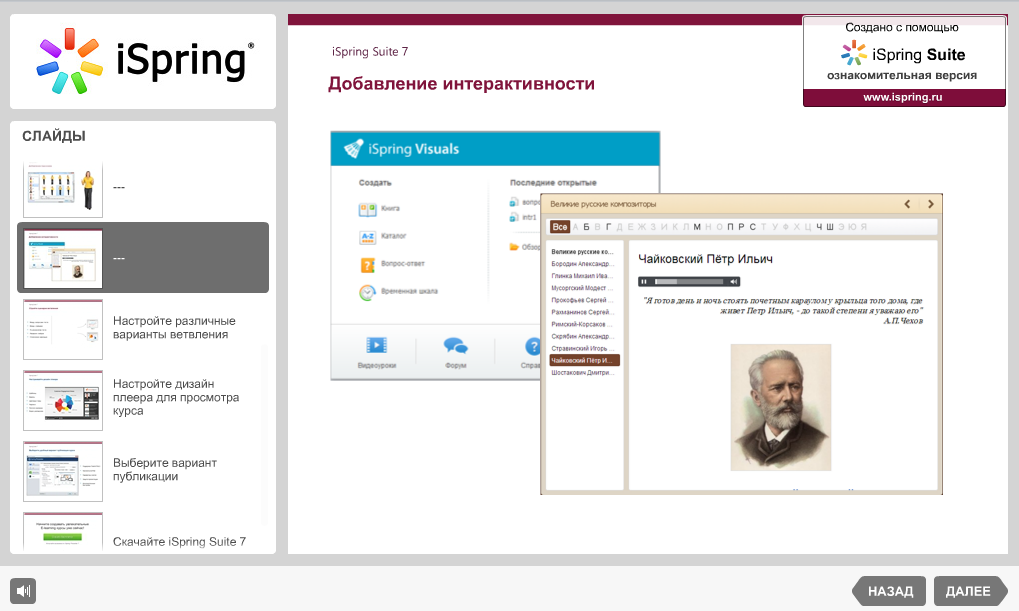Select Мусоргский Модест in the composer list

click(x=583, y=288)
